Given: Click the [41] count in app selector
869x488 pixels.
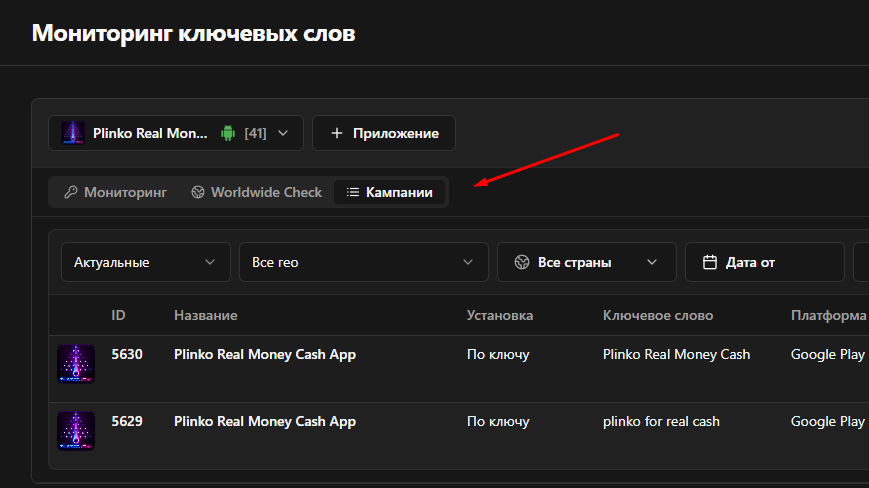Looking at the screenshot, I should pos(255,133).
